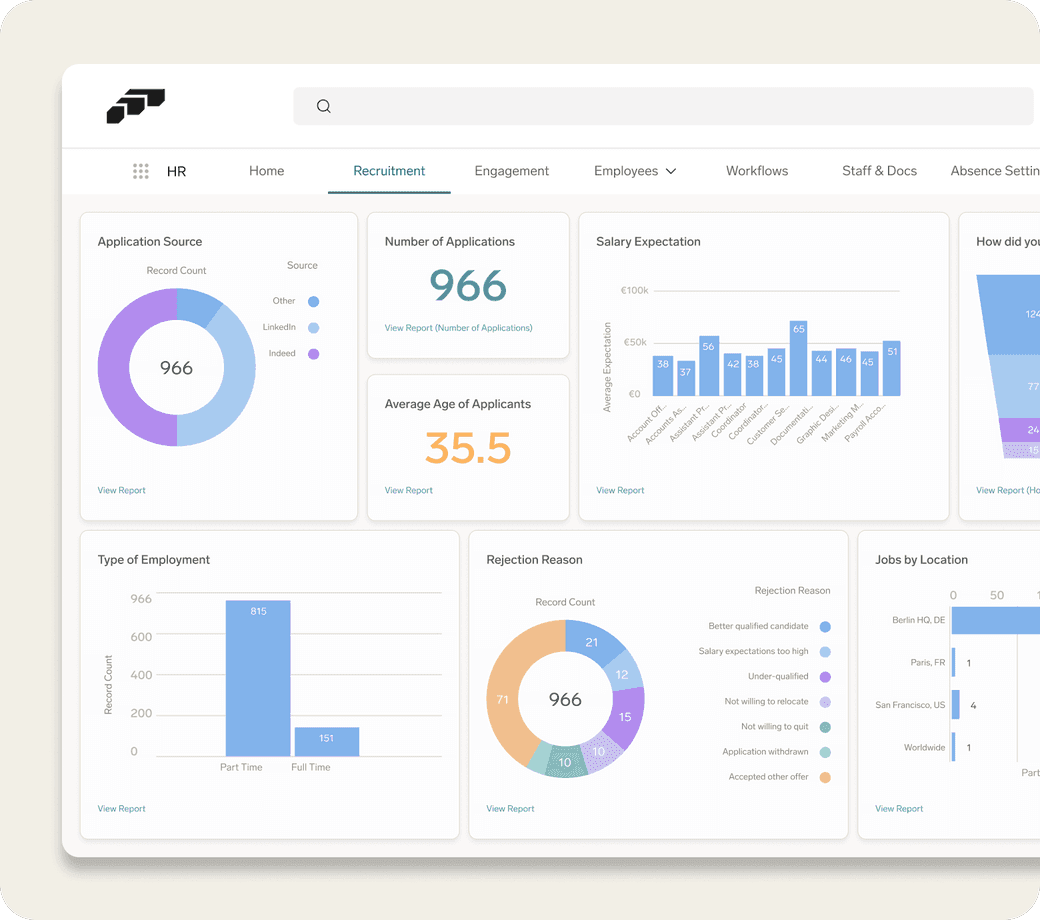This screenshot has height=920, width=1040.
Task: Expand the Employees dropdown chevron
Action: [x=671, y=171]
